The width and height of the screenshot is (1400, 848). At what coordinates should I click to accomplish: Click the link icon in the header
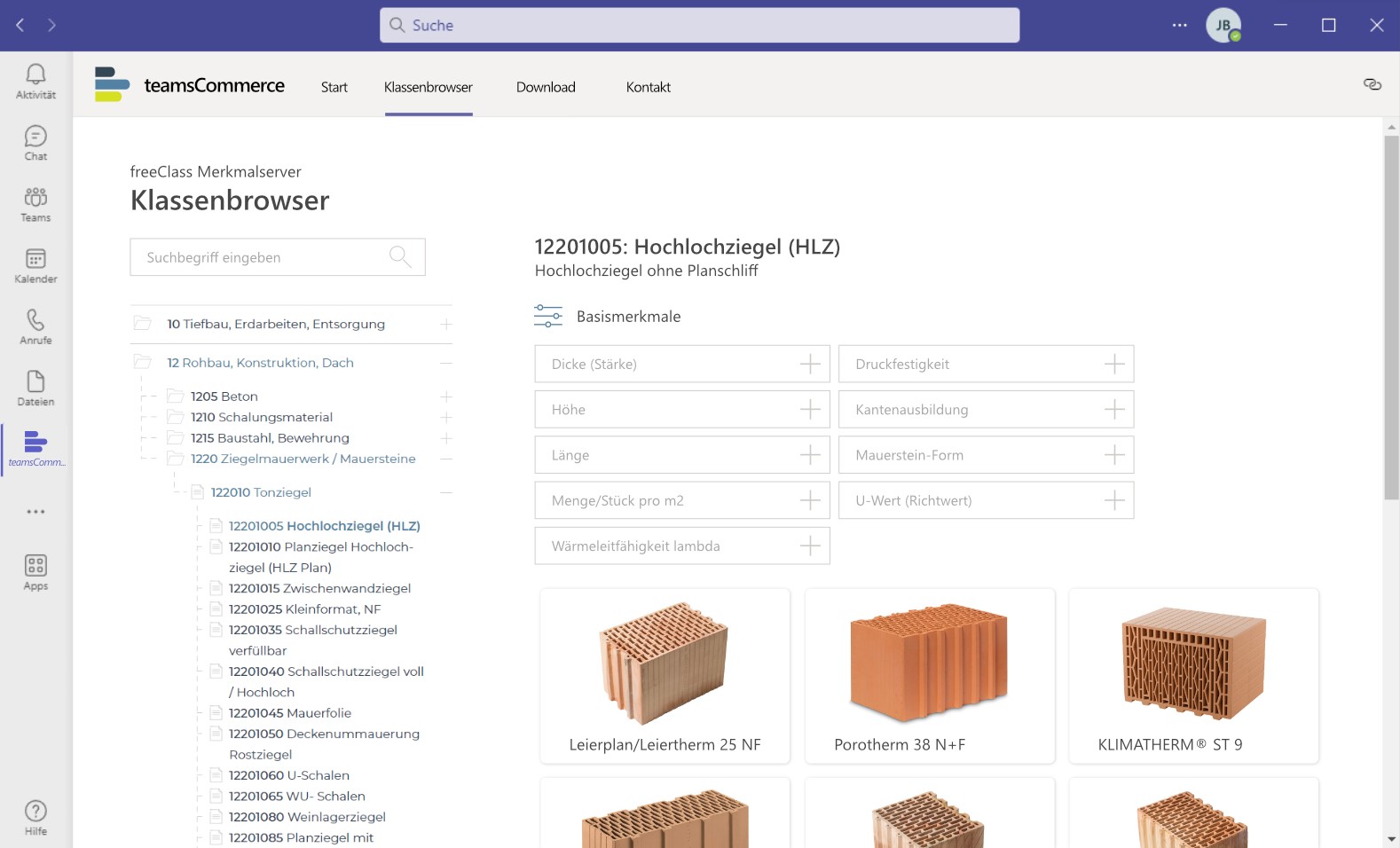pos(1372,84)
